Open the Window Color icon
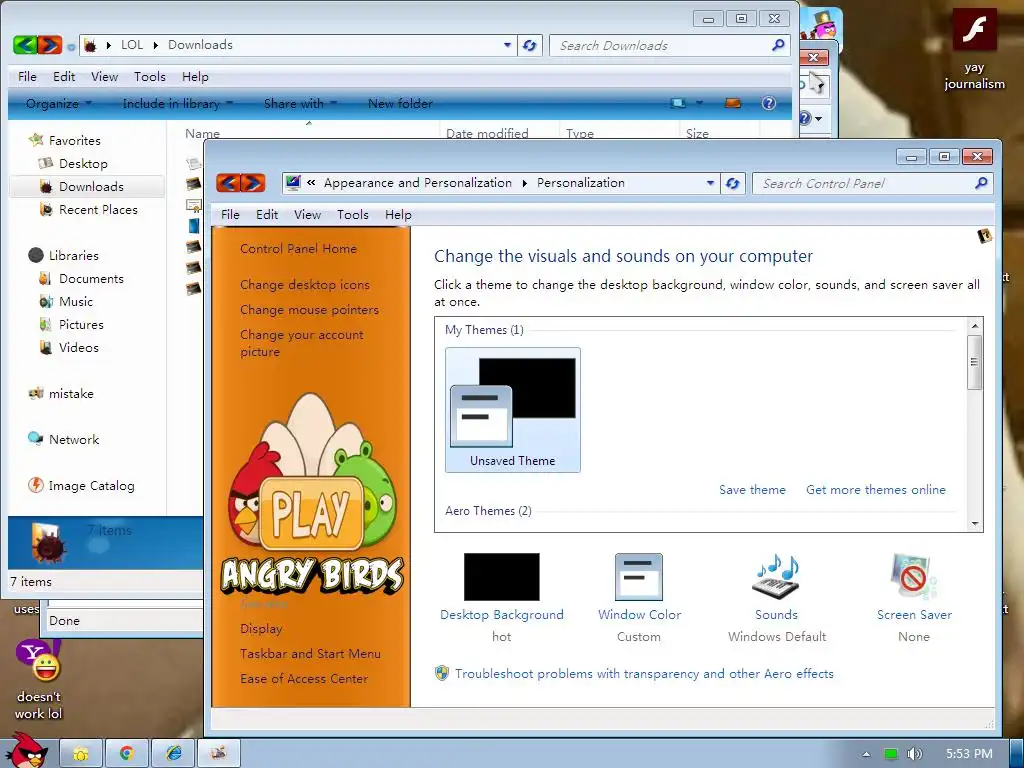 tap(639, 577)
